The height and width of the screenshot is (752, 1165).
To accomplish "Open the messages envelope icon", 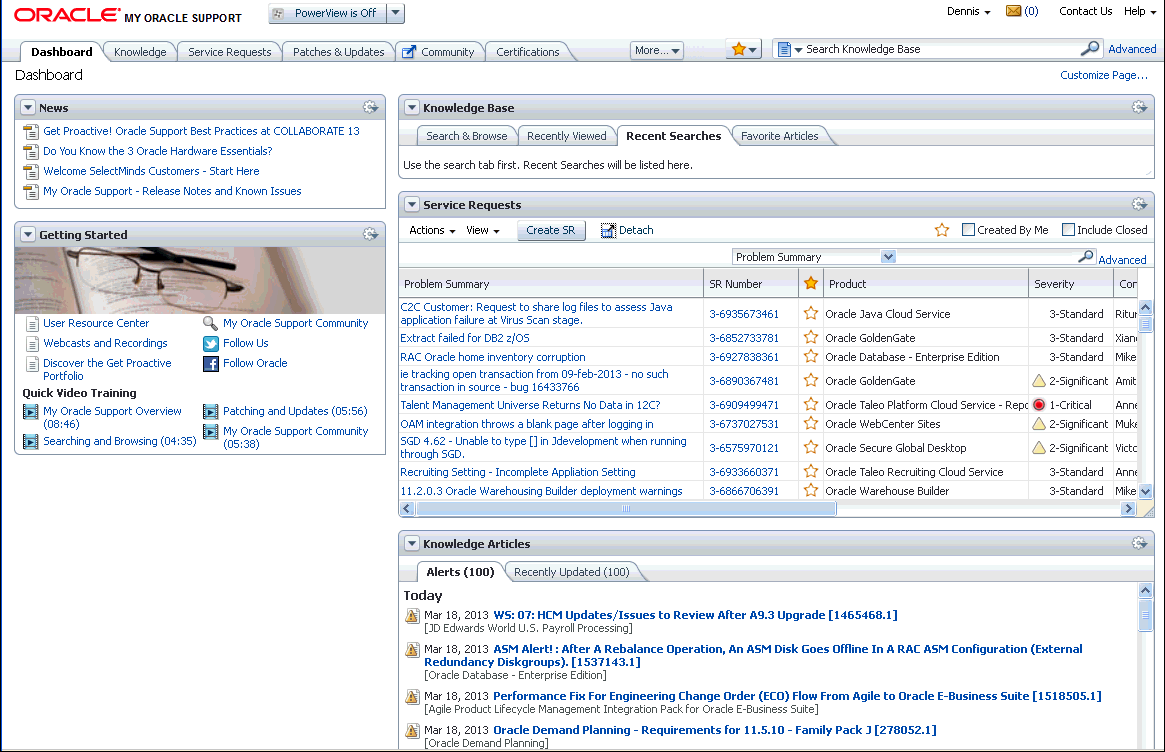I will point(1013,11).
